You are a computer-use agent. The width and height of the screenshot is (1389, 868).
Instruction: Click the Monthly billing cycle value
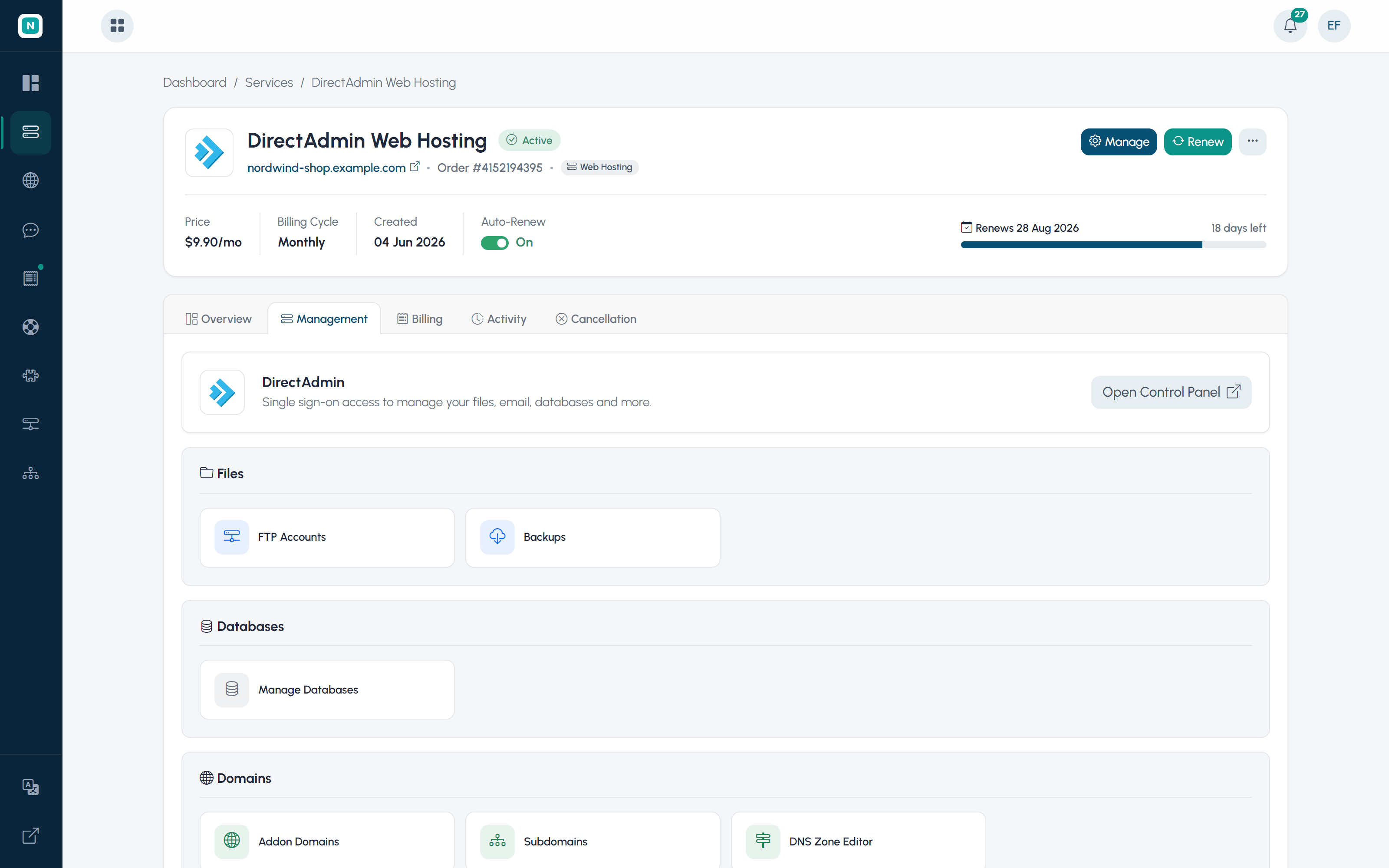(301, 242)
